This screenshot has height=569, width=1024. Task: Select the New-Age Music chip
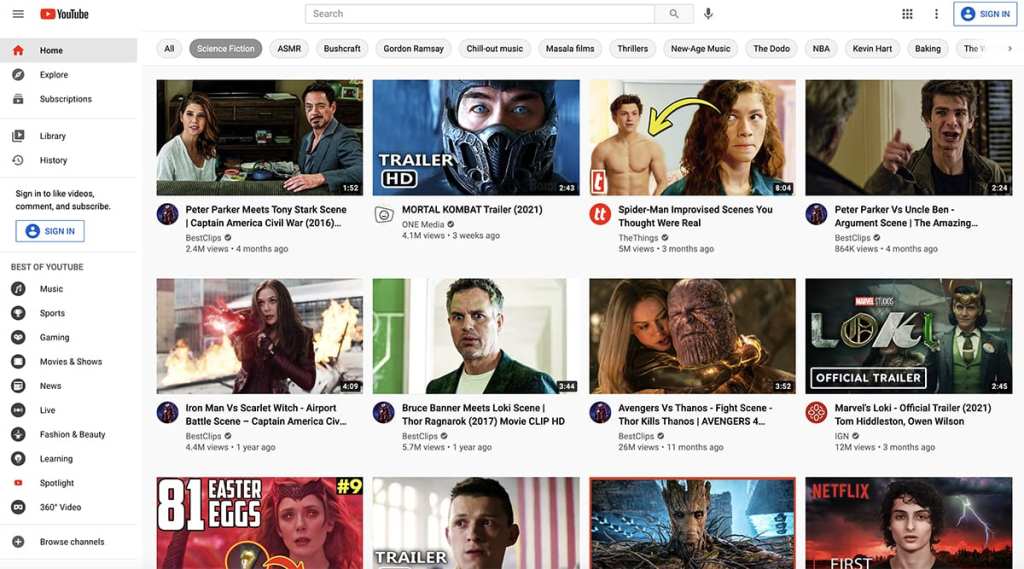[x=701, y=48]
